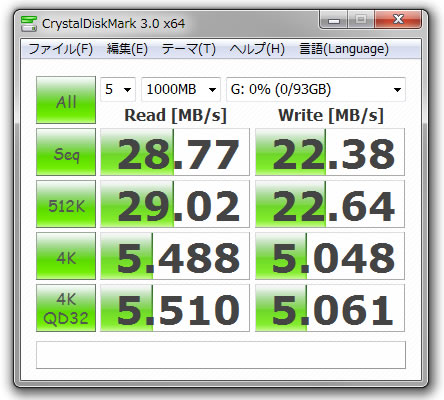Click the 4K read result 5.488
Screen dimensions: 444x400
pyautogui.click(x=175, y=256)
